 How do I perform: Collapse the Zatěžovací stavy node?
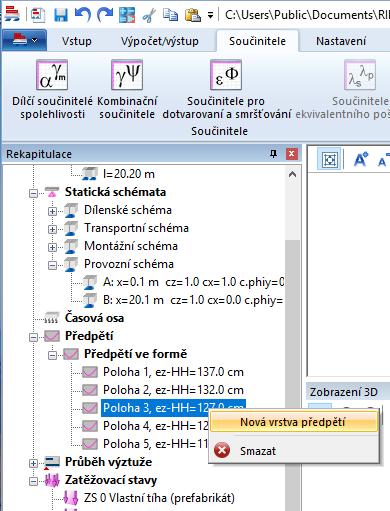coord(33,481)
